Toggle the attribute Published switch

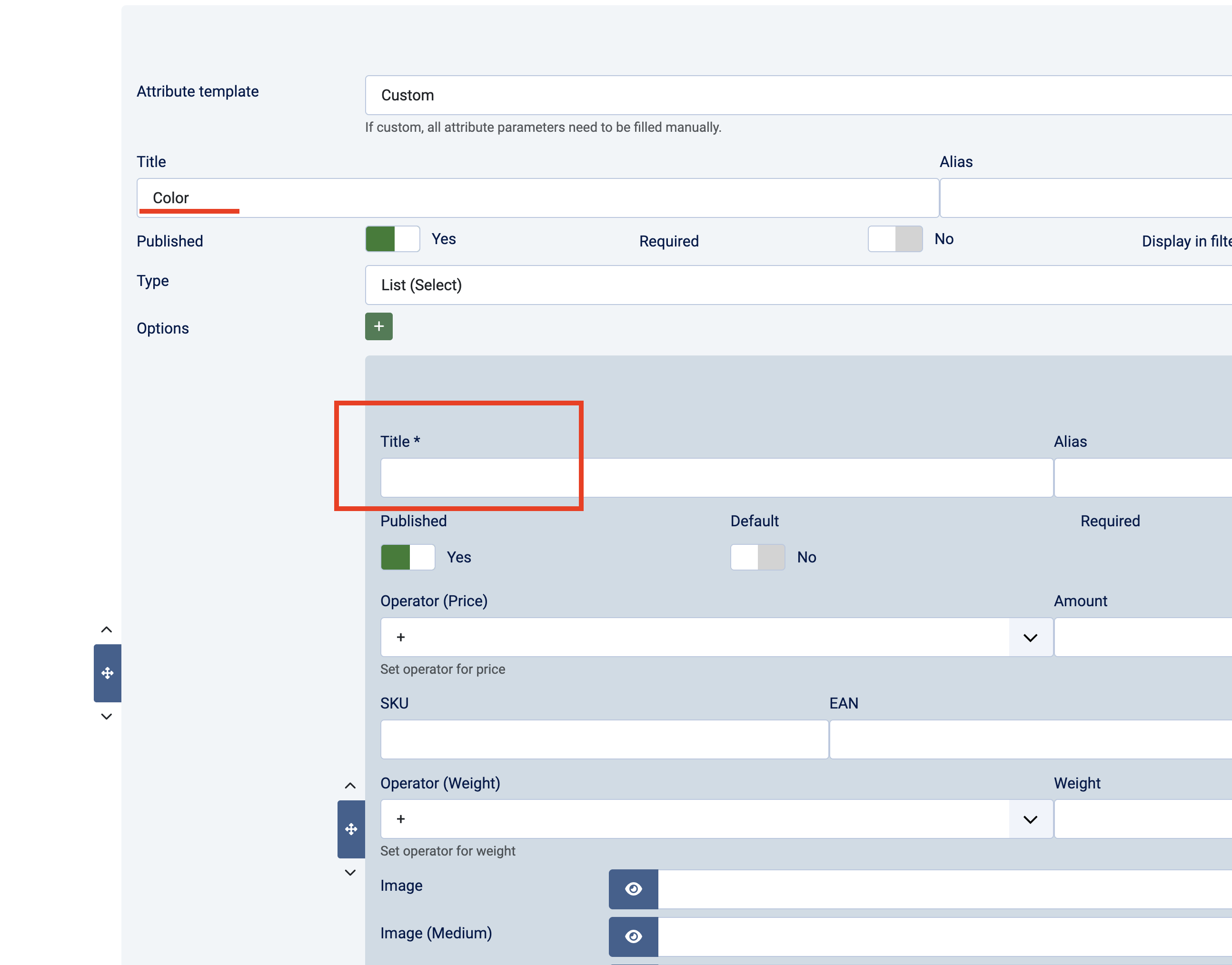click(392, 239)
